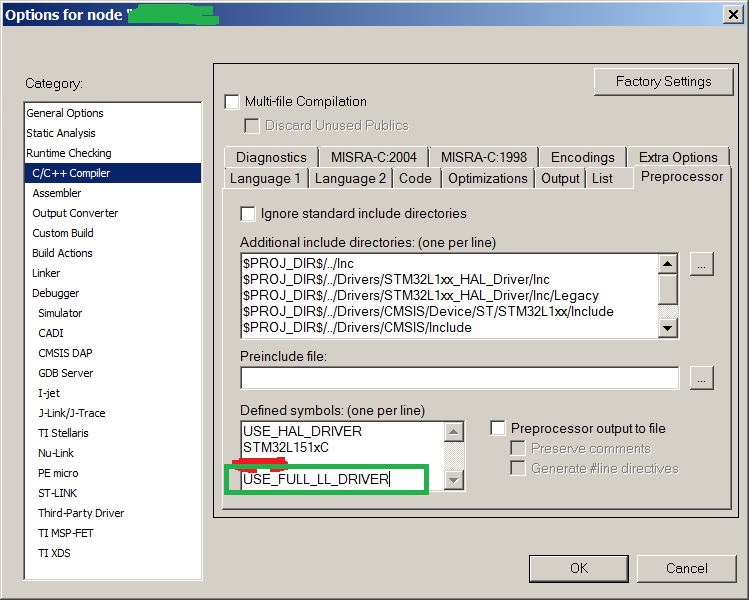
Task: Tick the Preserve comments checkbox
Action: (518, 448)
